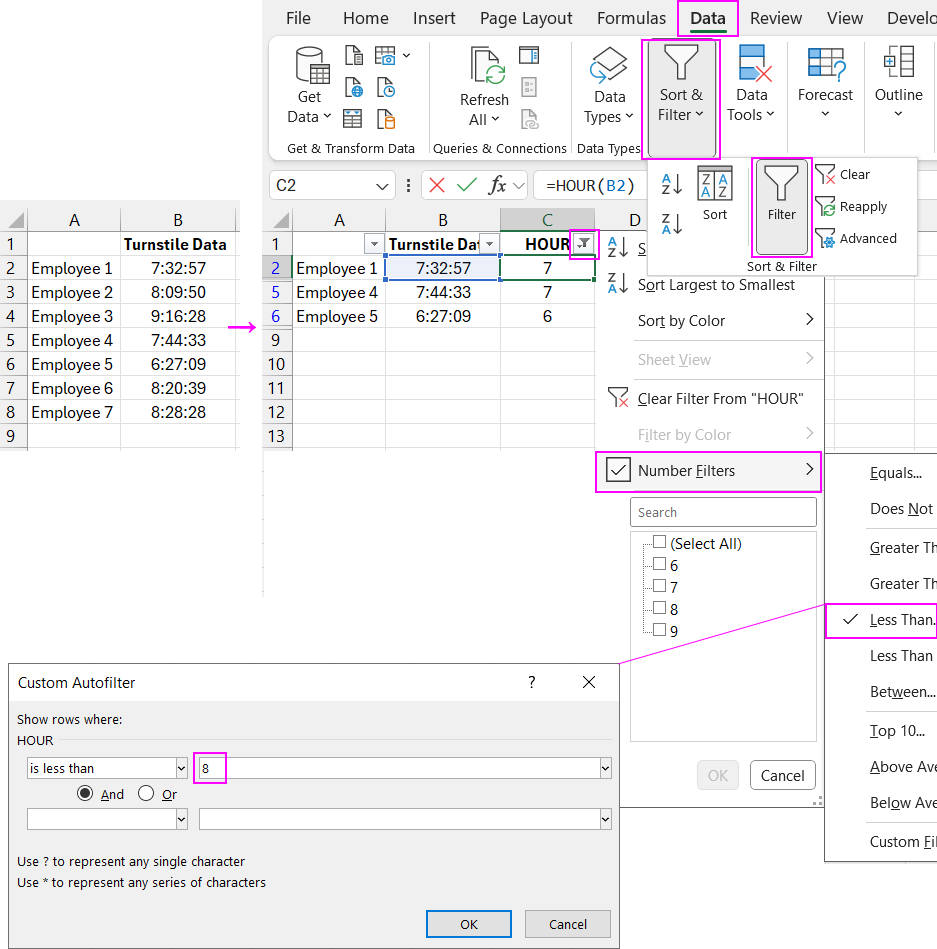Select the And radio button
The image size is (937, 949).
coord(87,794)
